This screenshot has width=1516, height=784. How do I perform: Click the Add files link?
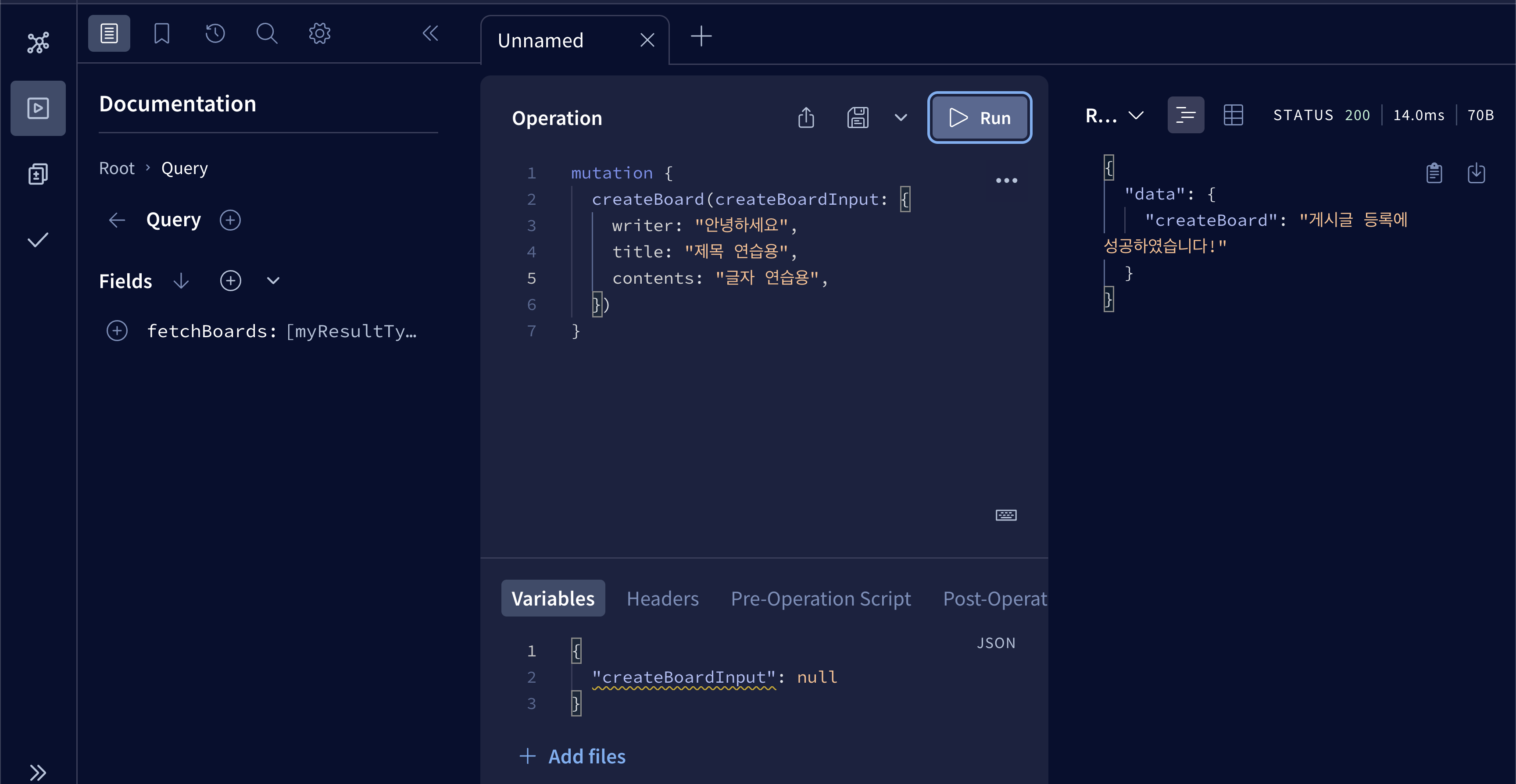572,756
